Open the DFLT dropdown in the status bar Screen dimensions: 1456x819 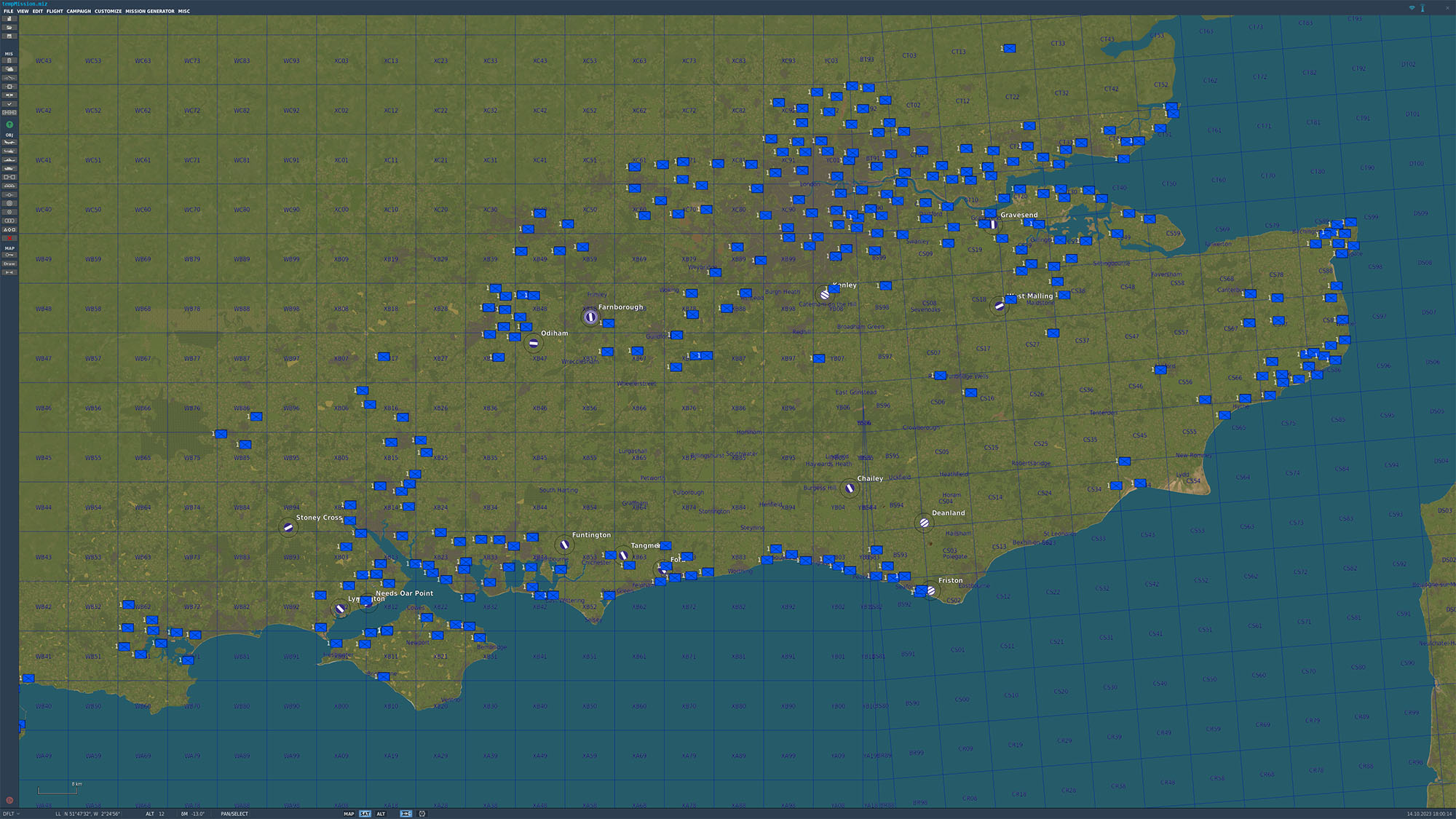pyautogui.click(x=10, y=814)
